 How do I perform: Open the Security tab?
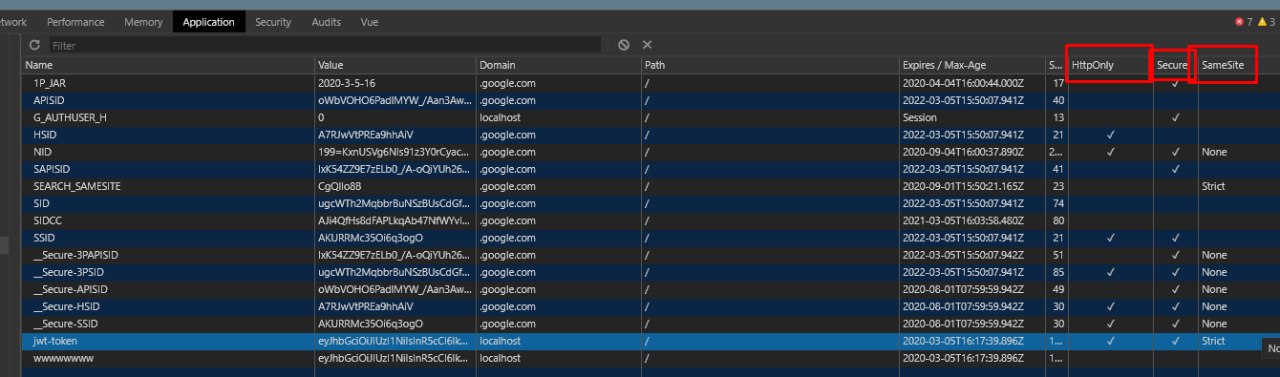click(273, 21)
